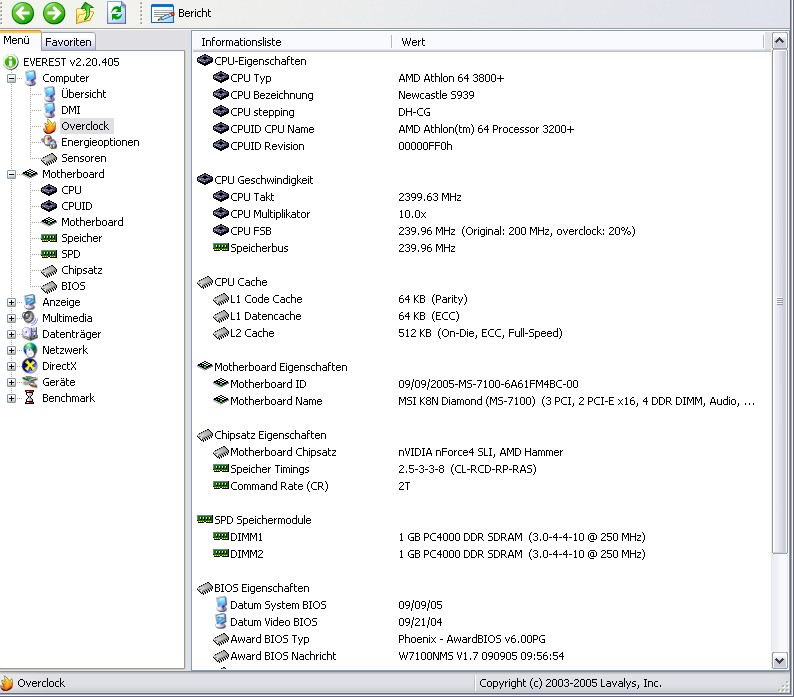Click the Datenträger drive icon

30,334
